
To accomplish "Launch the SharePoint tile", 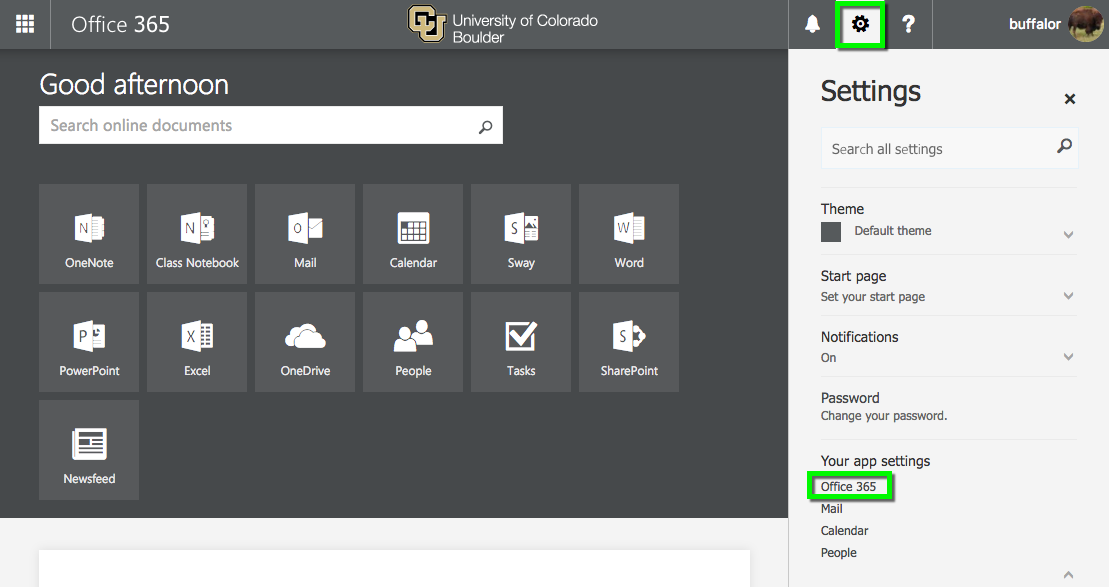I will pos(629,342).
